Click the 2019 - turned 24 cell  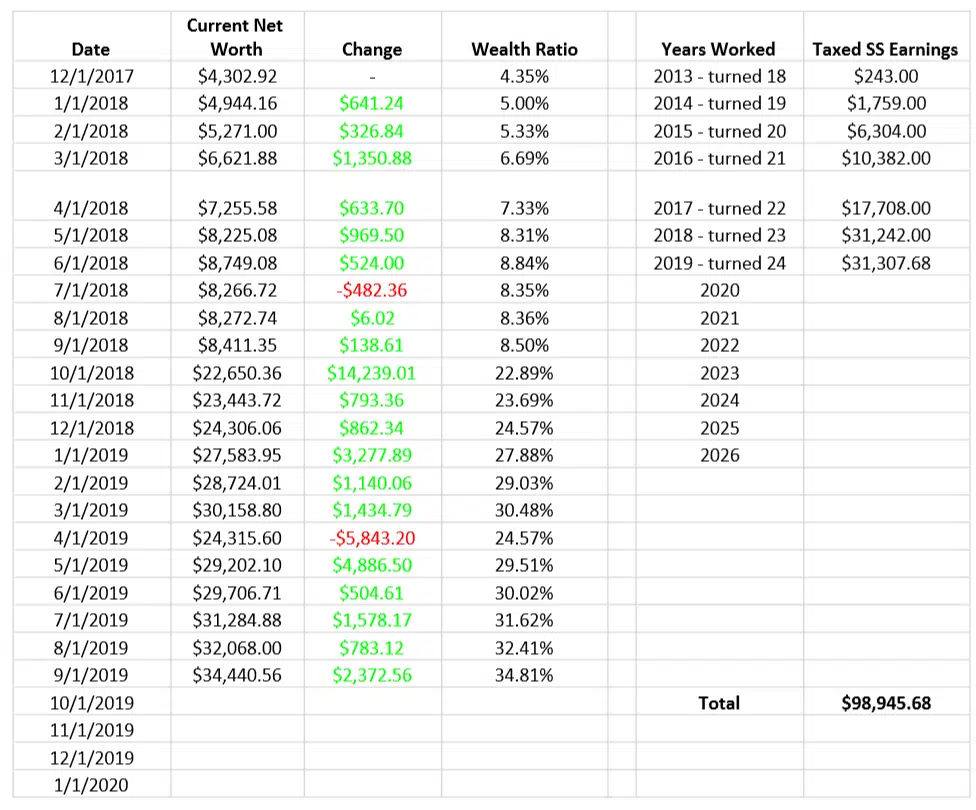point(719,263)
